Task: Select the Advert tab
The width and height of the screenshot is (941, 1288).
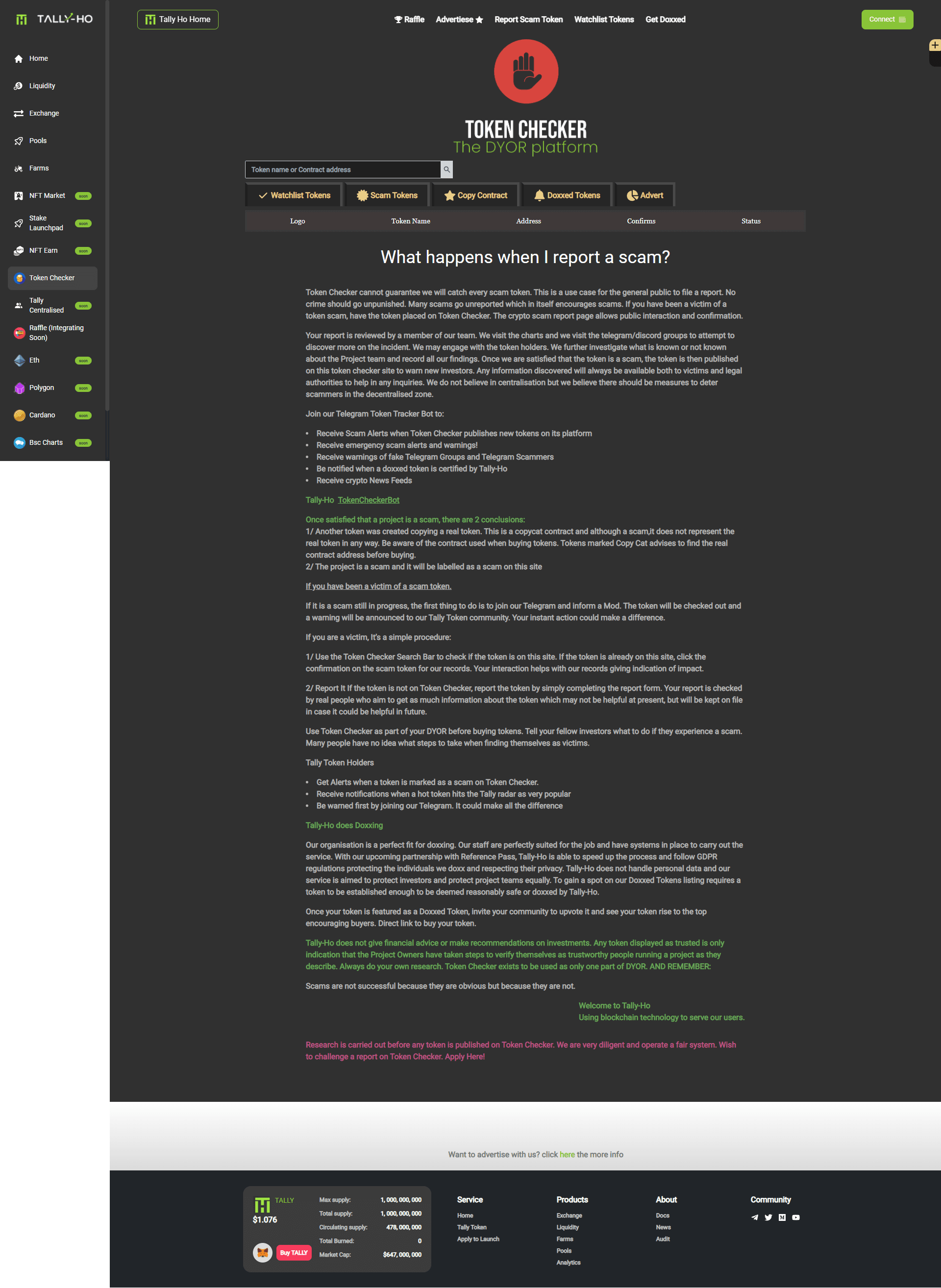Action: tap(645, 195)
